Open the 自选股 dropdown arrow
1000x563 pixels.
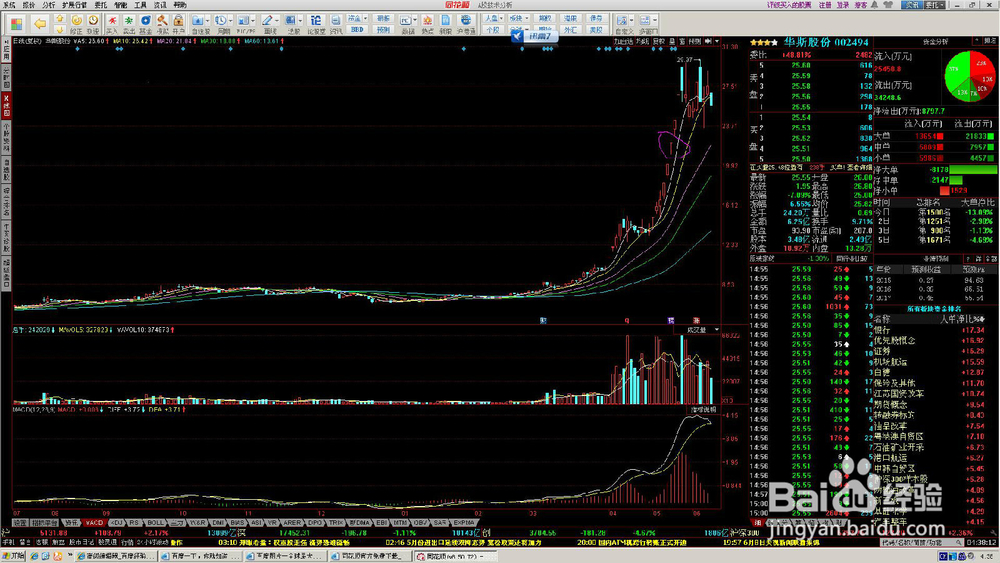208,21
